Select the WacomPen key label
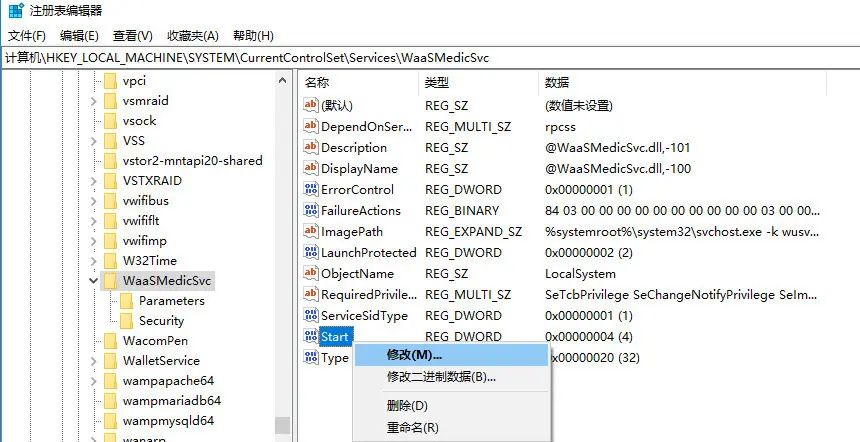 (155, 341)
